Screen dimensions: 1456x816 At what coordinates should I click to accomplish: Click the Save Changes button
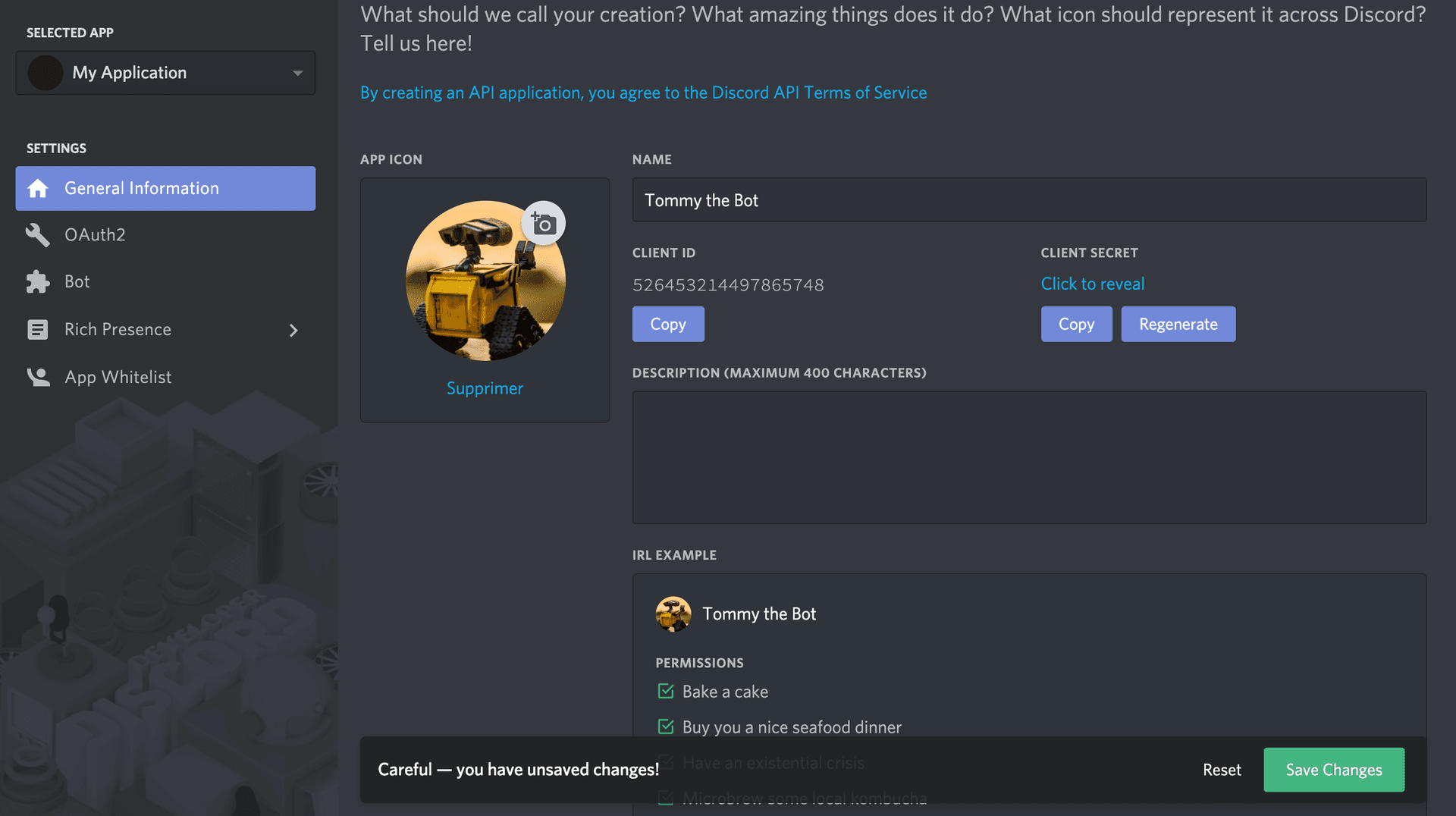tap(1333, 770)
